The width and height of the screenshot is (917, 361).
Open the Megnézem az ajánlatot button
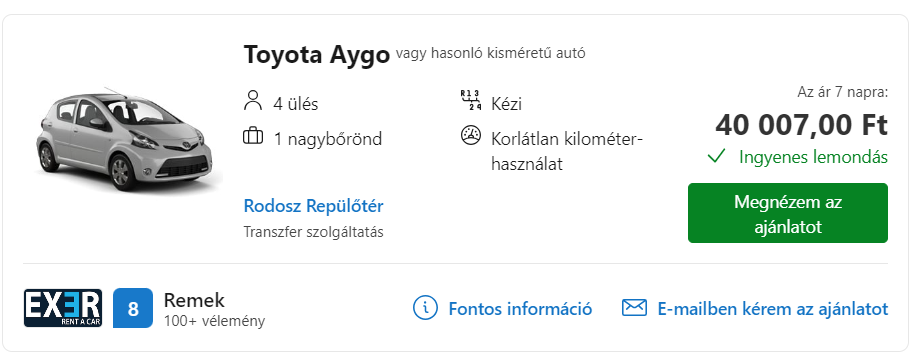tap(788, 213)
